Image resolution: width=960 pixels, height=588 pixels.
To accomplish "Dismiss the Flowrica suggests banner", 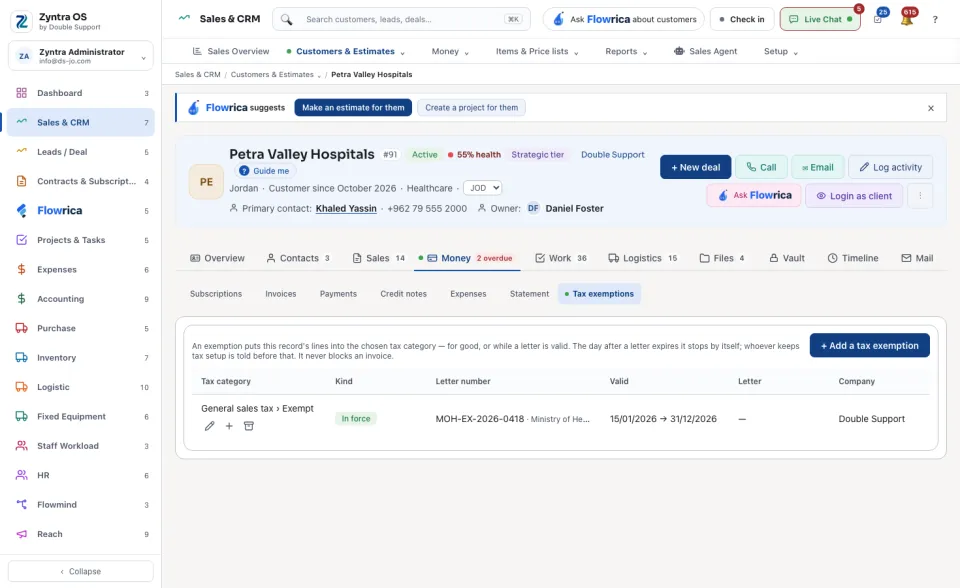I will 931,108.
